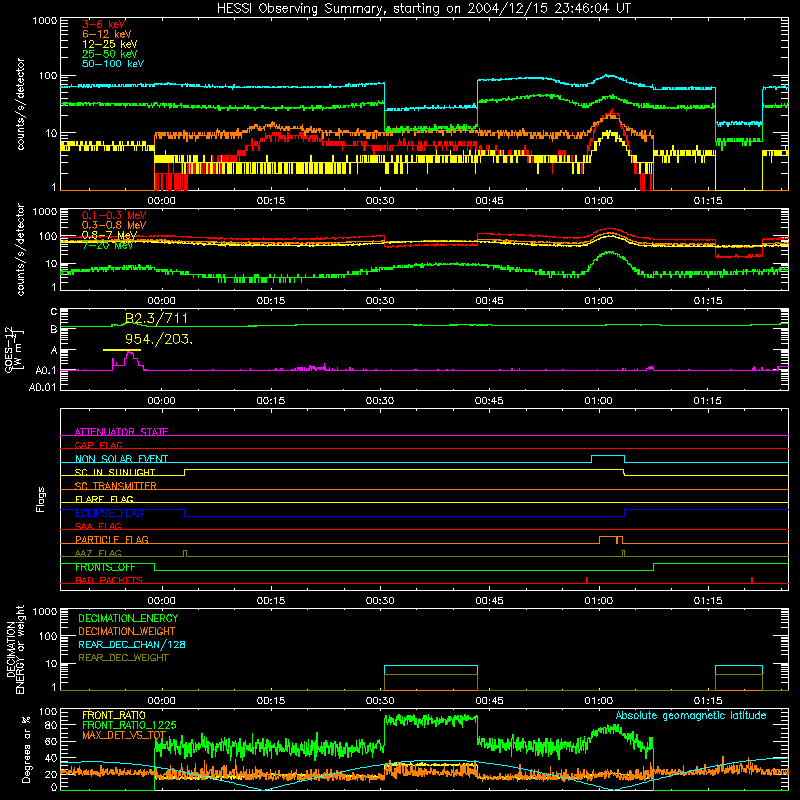This screenshot has height=800, width=800.
Task: Click the 00:30 tick label under the top panel
Action: [x=380, y=201]
